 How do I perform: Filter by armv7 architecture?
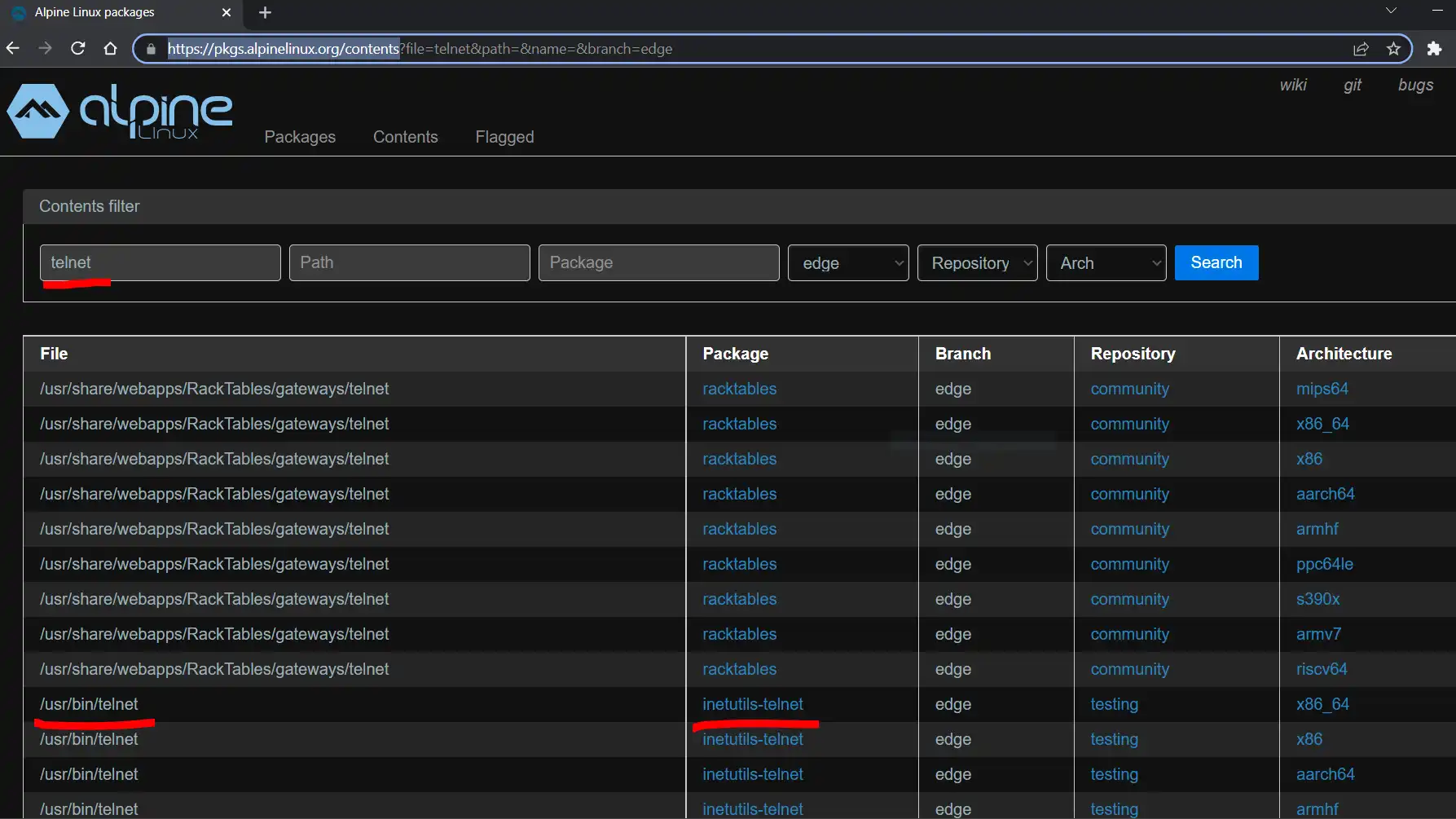point(1318,634)
